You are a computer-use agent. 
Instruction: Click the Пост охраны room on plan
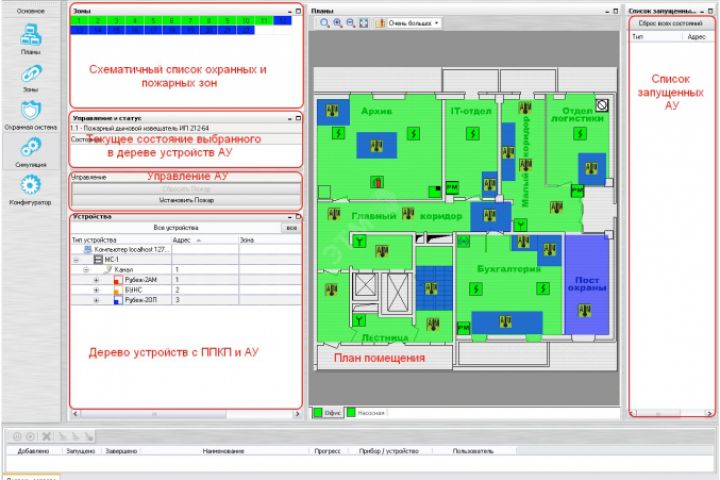tap(587, 283)
